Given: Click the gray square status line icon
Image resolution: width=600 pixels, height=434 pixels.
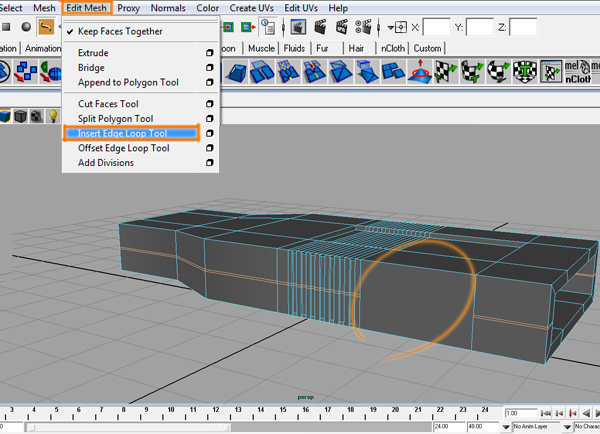Looking at the screenshot, I should pos(6,27).
